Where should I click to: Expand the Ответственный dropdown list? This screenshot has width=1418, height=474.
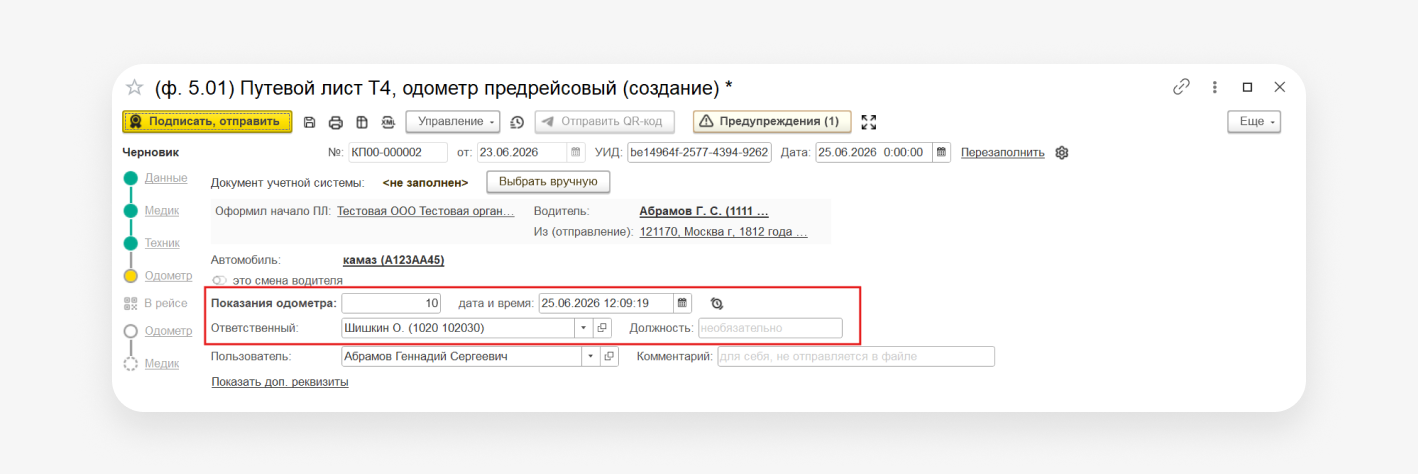(x=583, y=327)
